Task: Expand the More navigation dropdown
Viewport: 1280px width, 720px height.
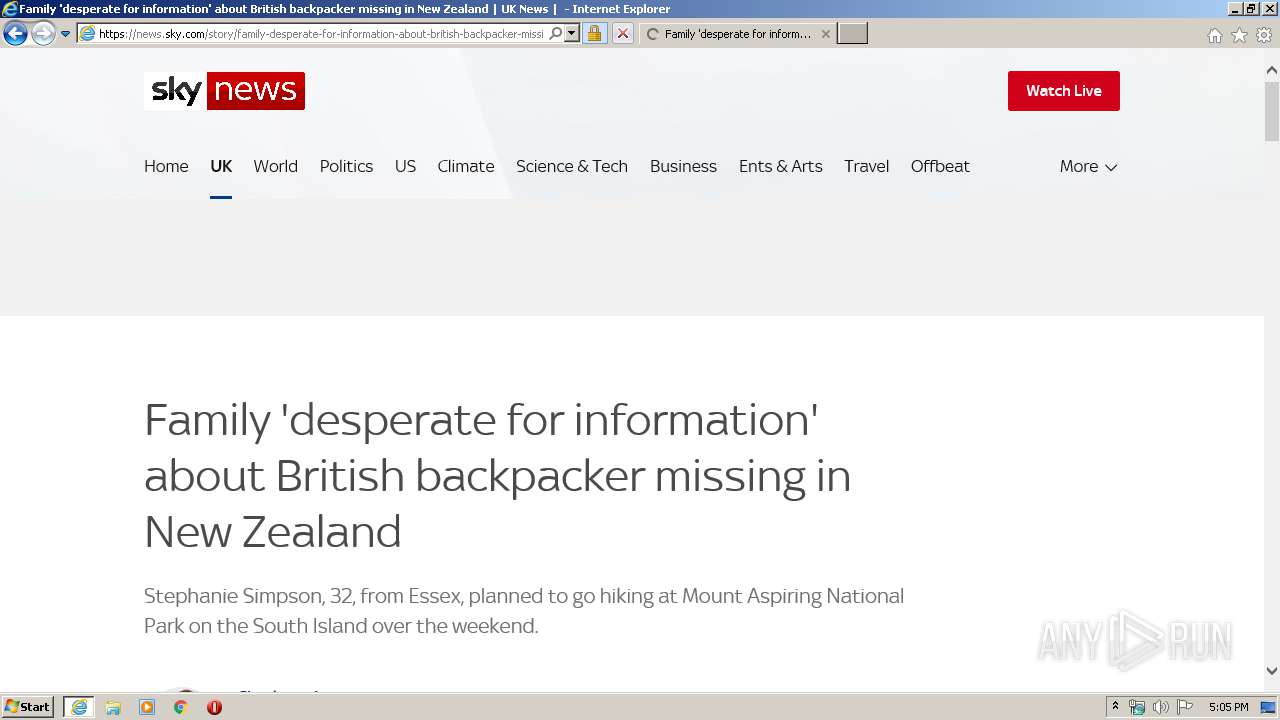Action: tap(1088, 166)
